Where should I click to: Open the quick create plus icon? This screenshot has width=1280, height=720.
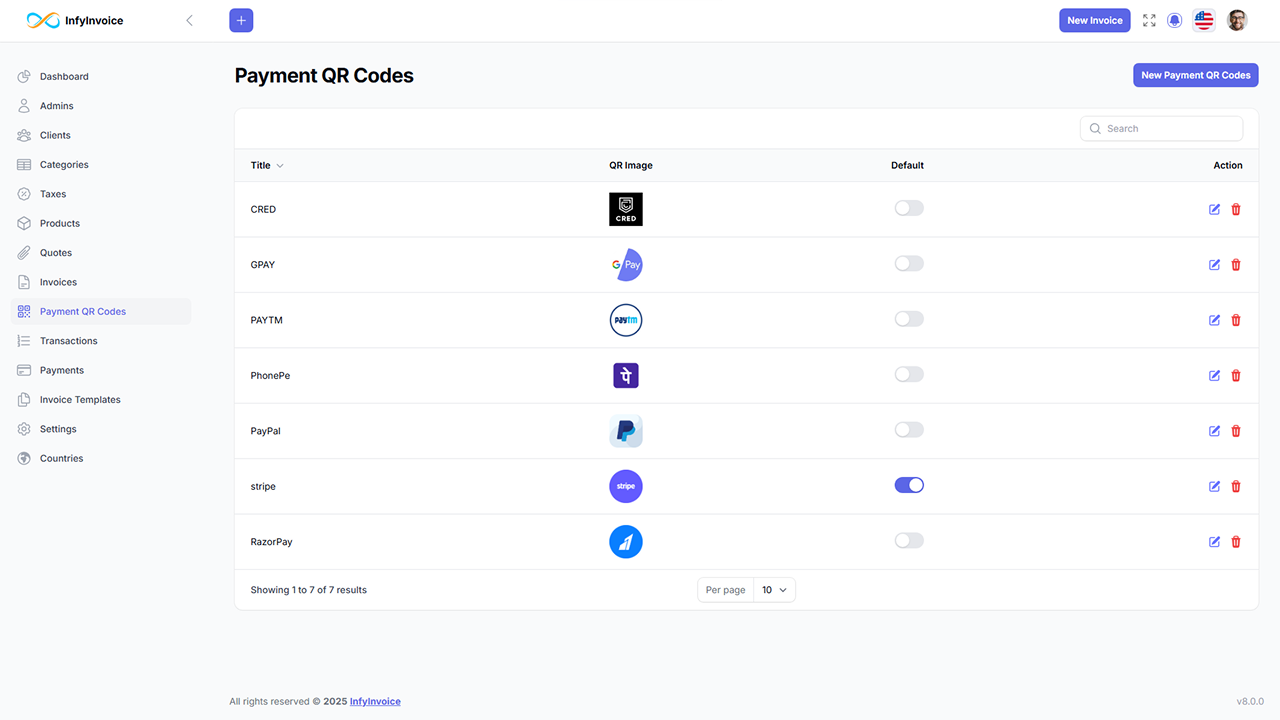(x=240, y=20)
